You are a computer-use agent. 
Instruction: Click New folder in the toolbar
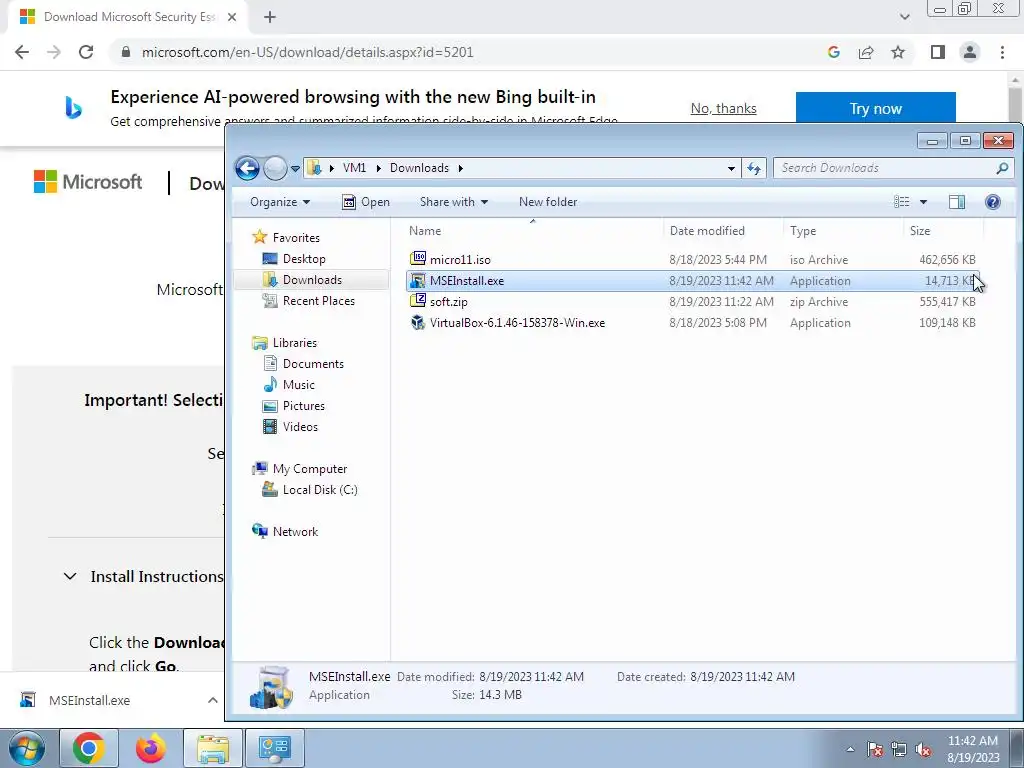click(x=548, y=202)
